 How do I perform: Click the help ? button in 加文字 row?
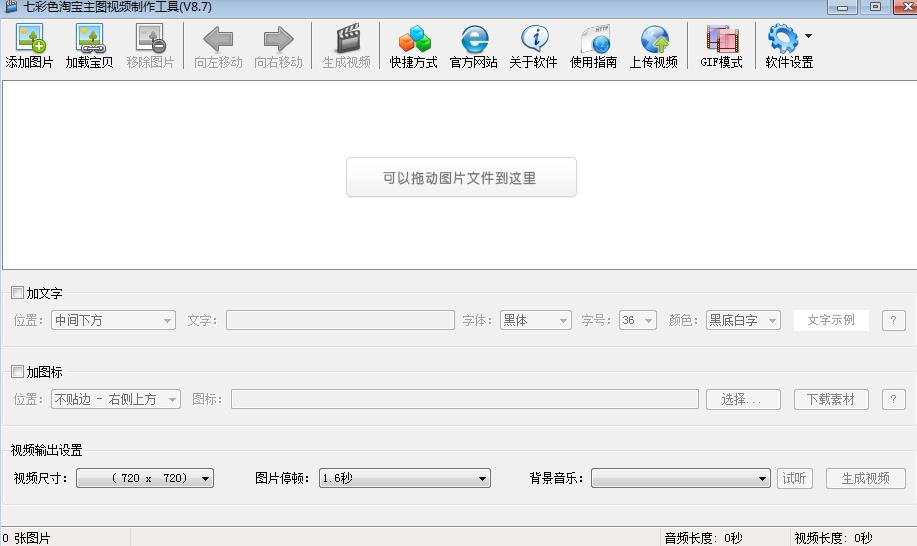[x=894, y=320]
